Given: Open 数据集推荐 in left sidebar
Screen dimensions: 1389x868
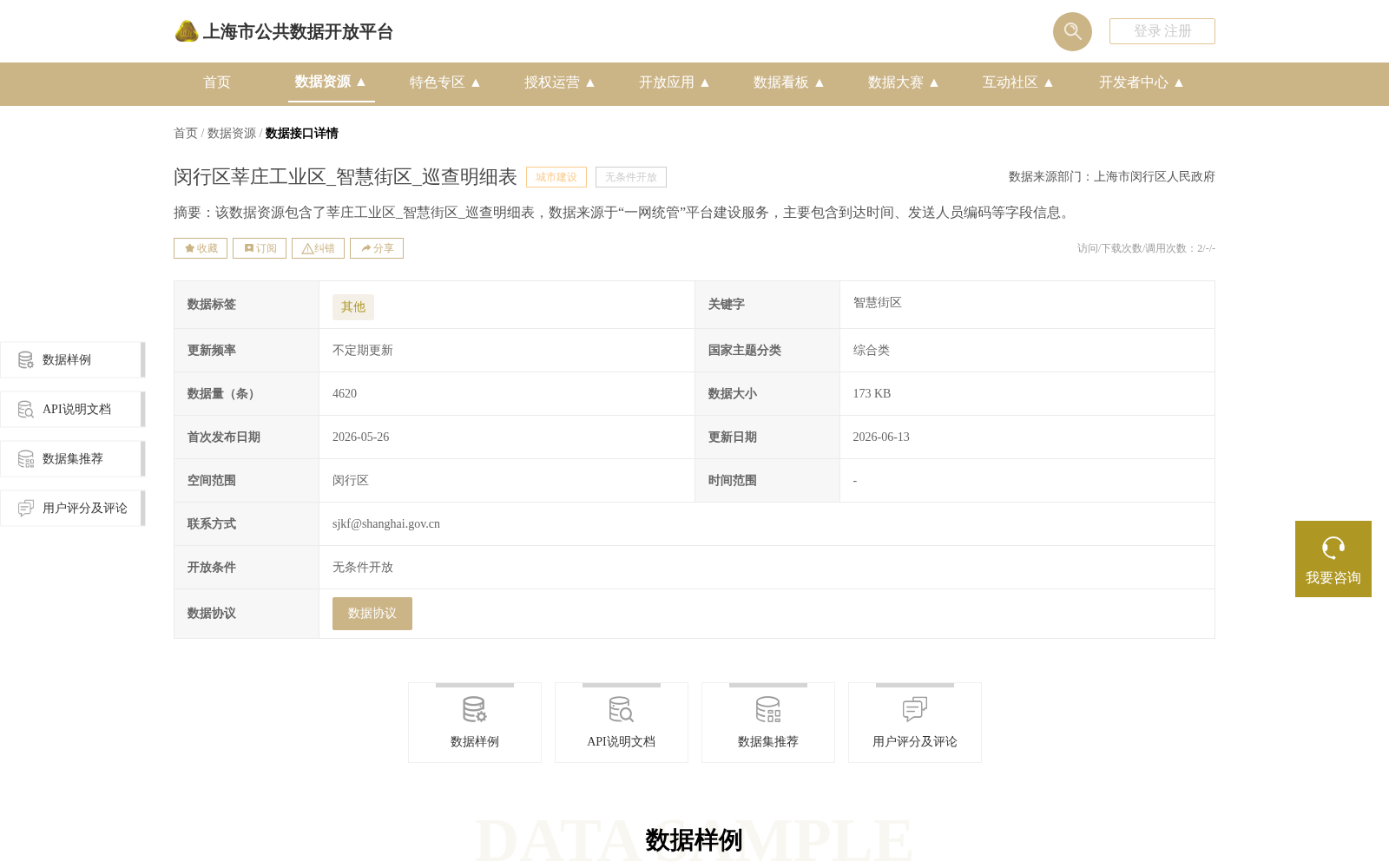Looking at the screenshot, I should 73,458.
